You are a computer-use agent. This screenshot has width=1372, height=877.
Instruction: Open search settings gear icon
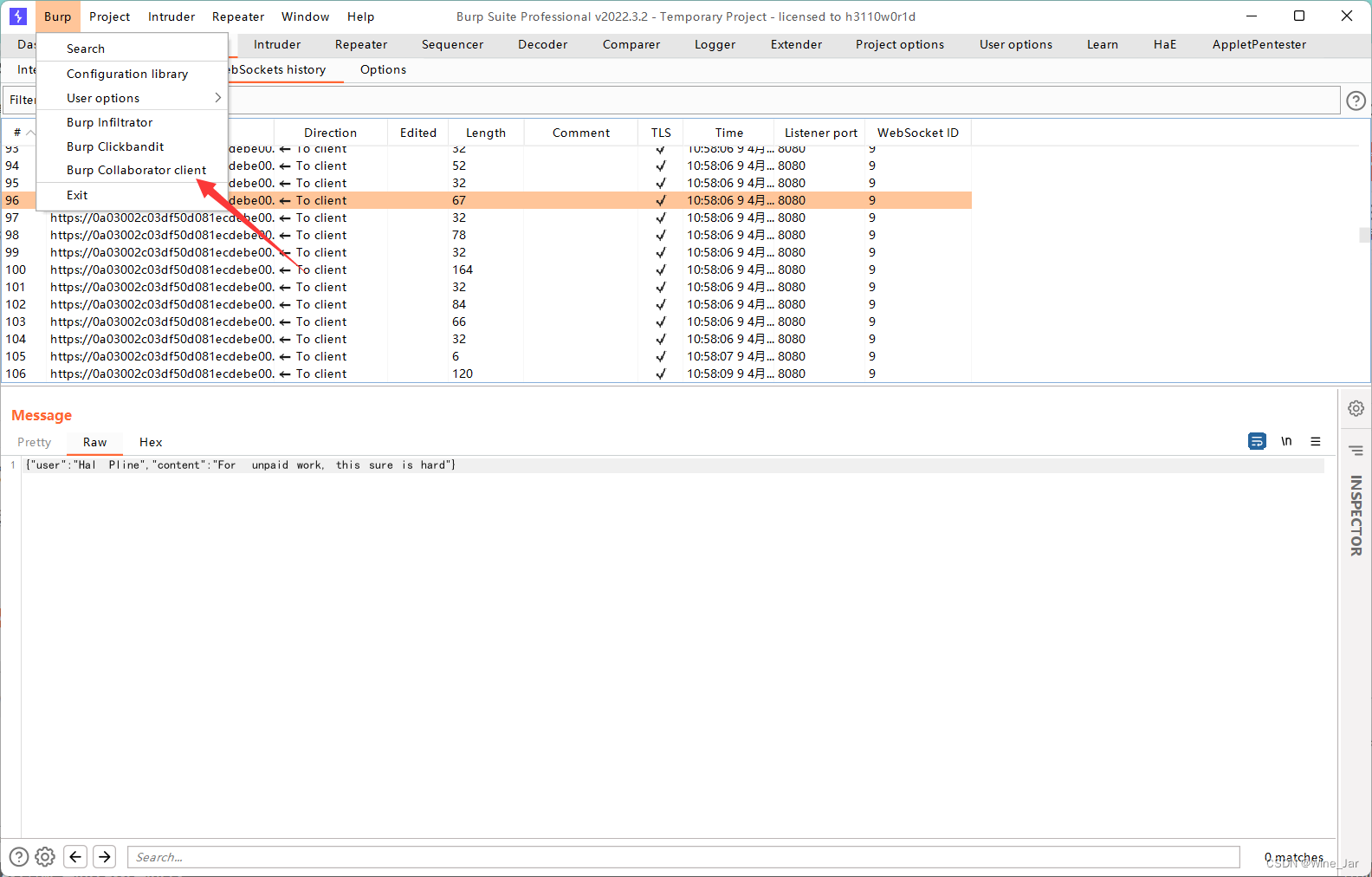tap(45, 857)
